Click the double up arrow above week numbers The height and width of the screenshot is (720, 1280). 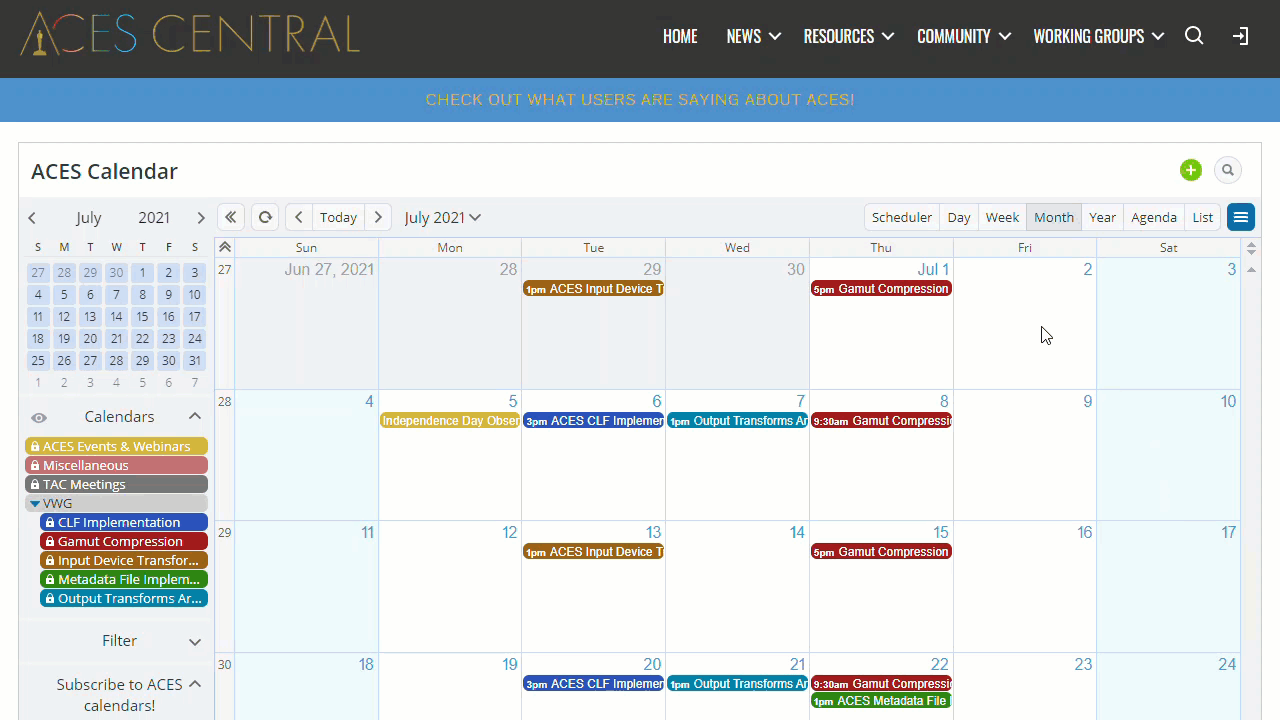tap(225, 247)
